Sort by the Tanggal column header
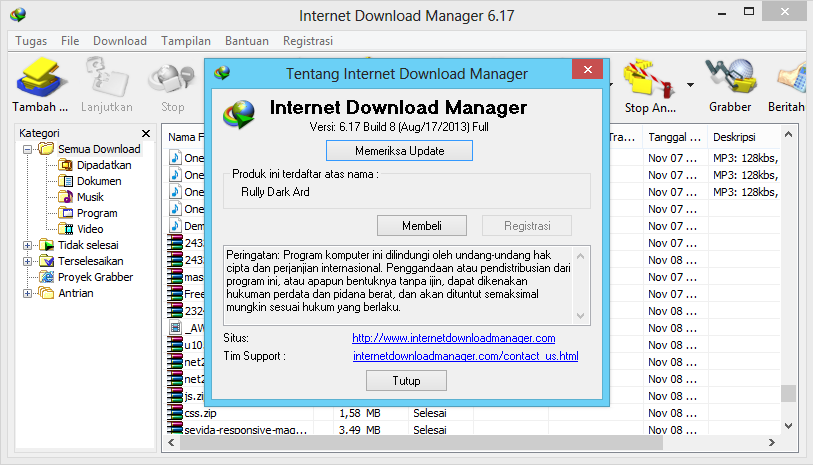Screen dimensions: 813x465 point(675,137)
